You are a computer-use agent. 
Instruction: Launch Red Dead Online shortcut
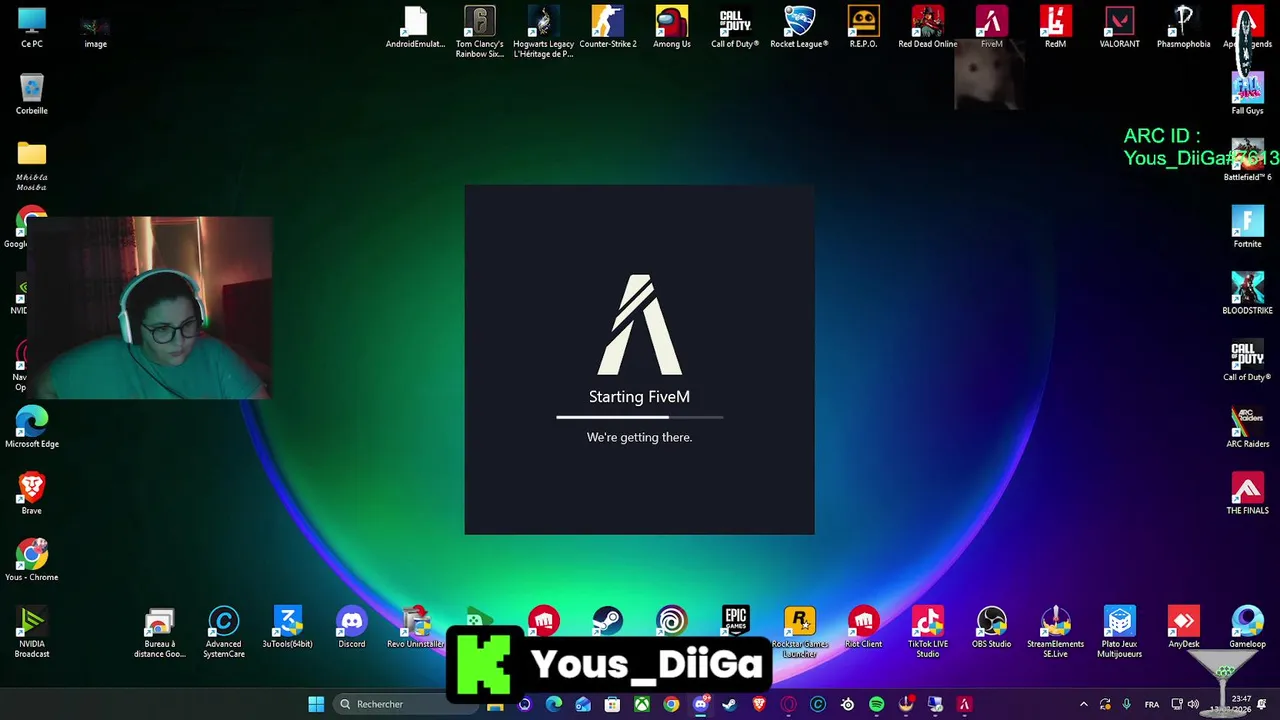tap(928, 28)
